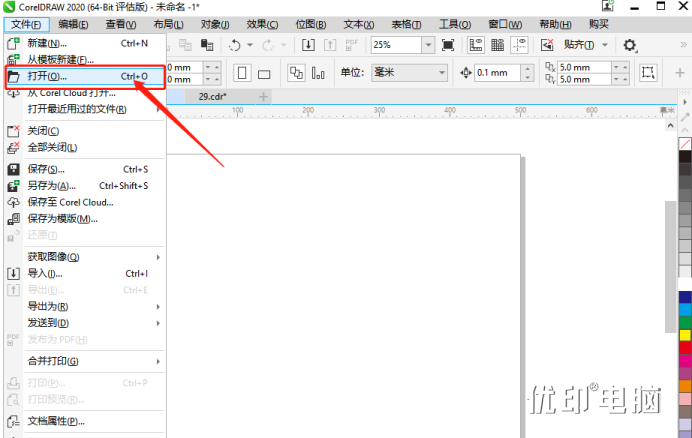Viewport: 692px width, 438px height.
Task: Click the nudge distance 0.1 mm field
Action: 497,73
